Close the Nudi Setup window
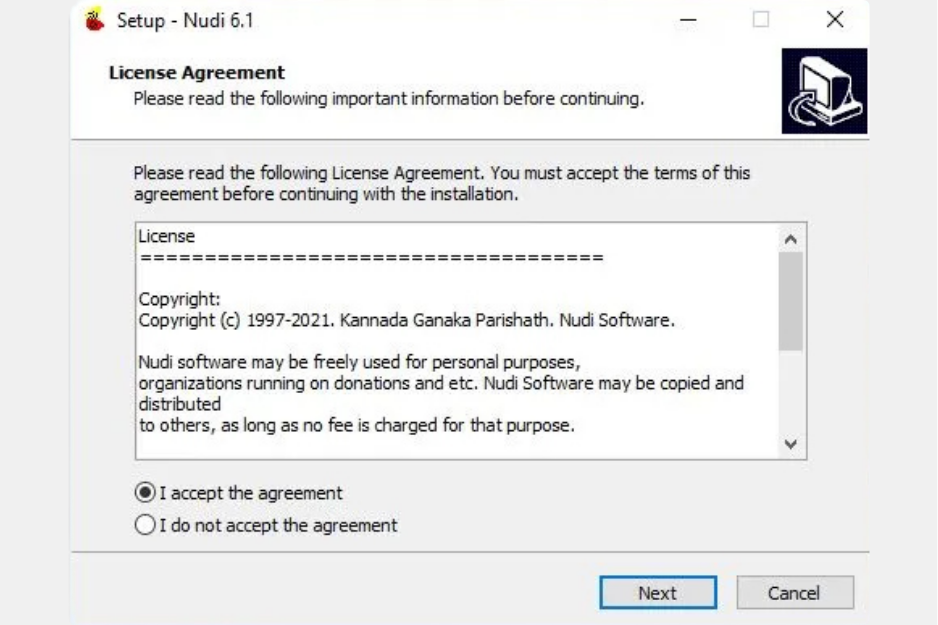Image resolution: width=938 pixels, height=625 pixels. tap(835, 20)
